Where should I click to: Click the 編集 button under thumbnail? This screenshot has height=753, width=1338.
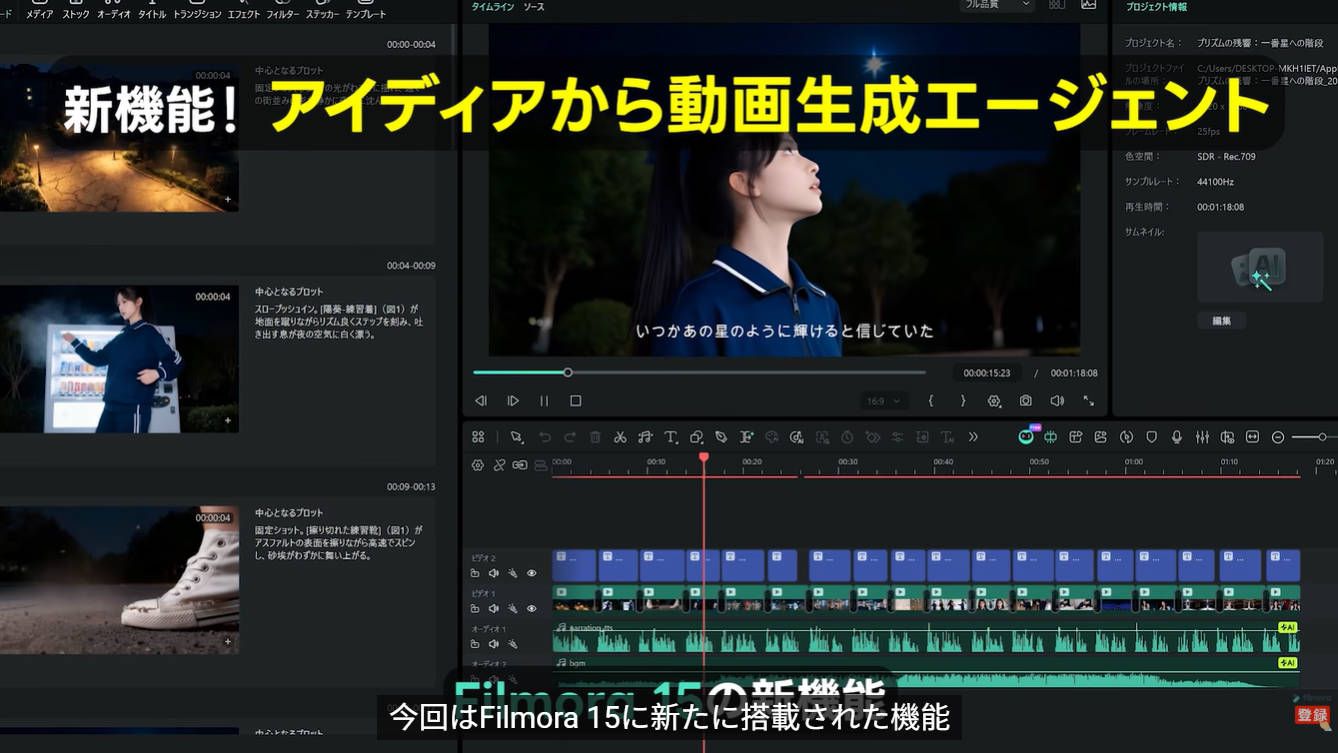click(1222, 321)
